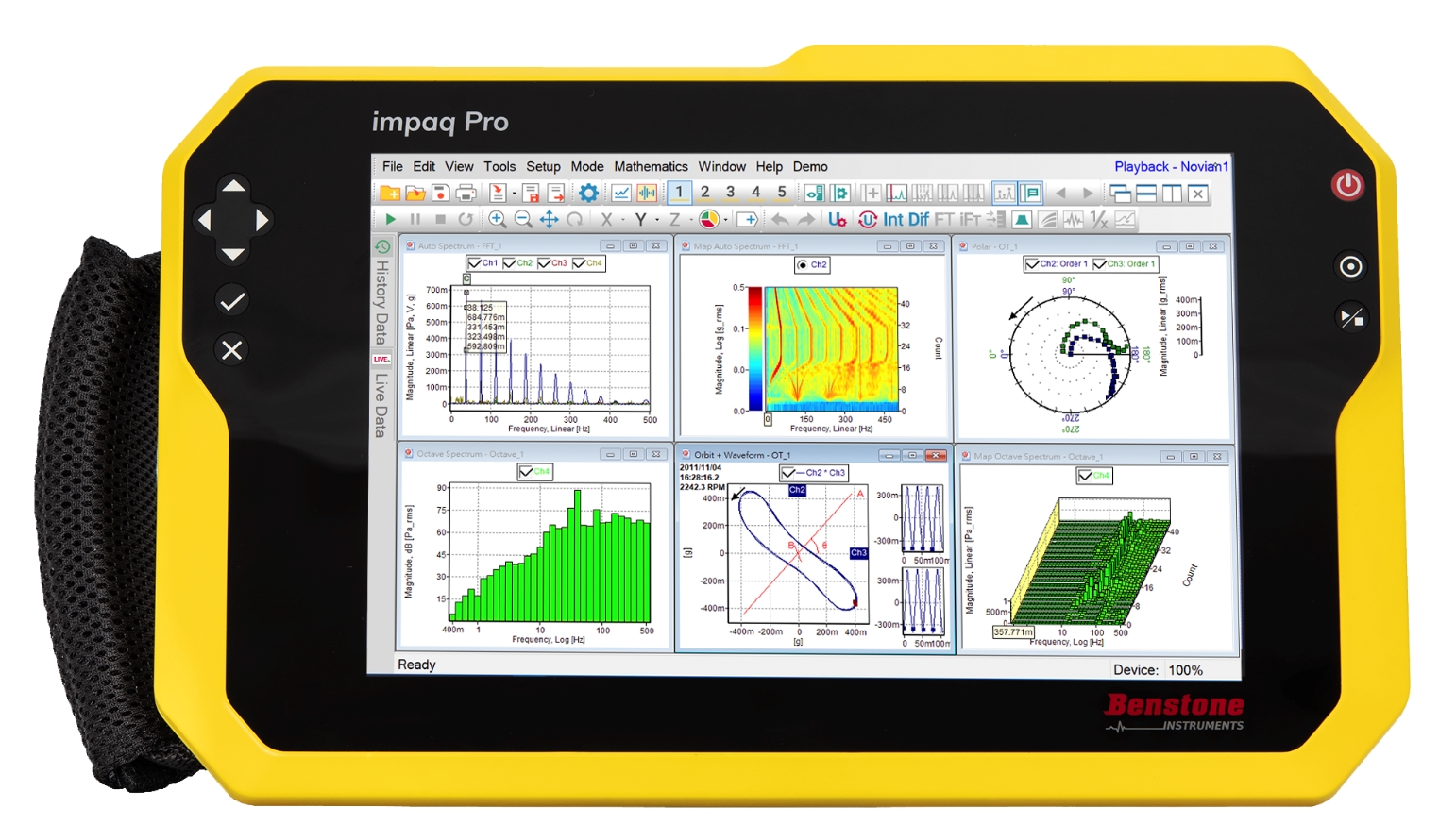
Task: Print using the printer icon
Action: pyautogui.click(x=466, y=194)
